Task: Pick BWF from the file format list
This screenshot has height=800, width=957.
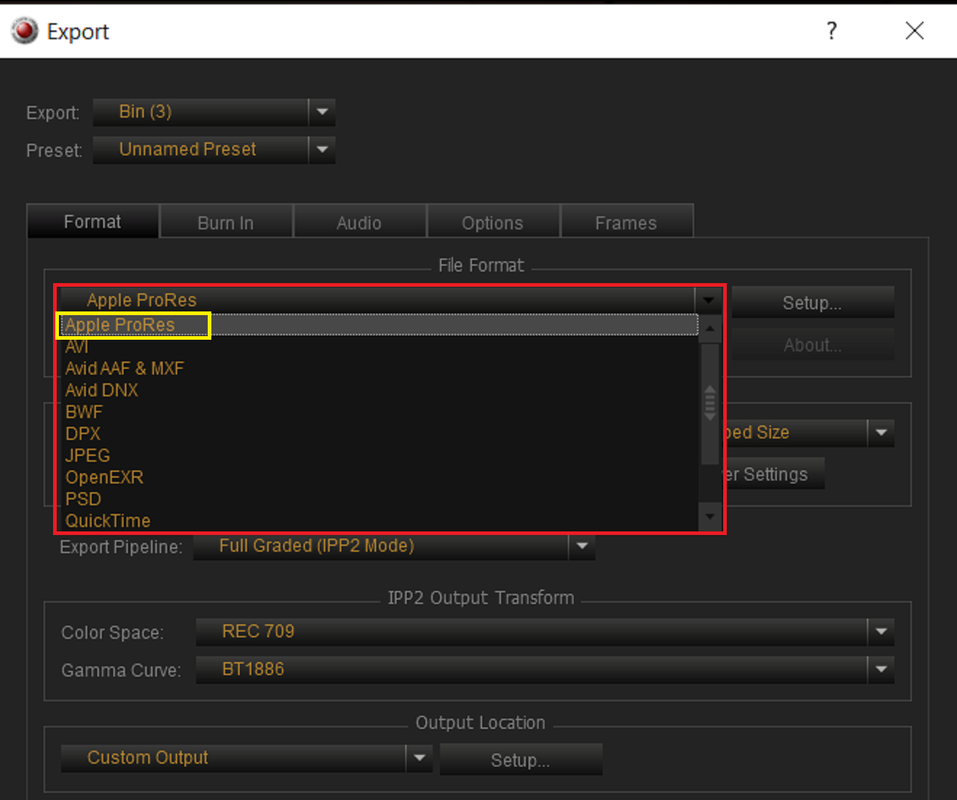Action: (378, 412)
